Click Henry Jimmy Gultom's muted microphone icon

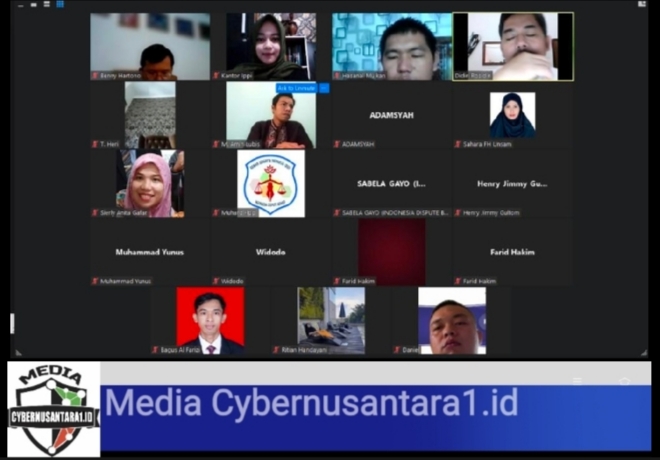[458, 213]
